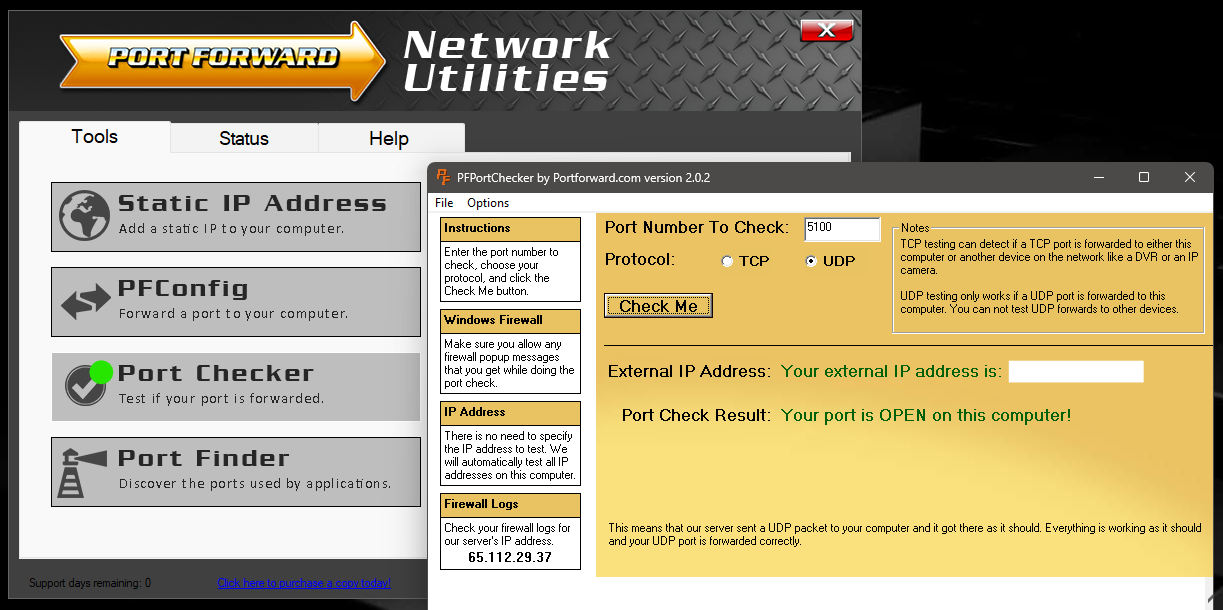Click the Port Check Result label
The width and height of the screenshot is (1223, 610).
coord(696,415)
